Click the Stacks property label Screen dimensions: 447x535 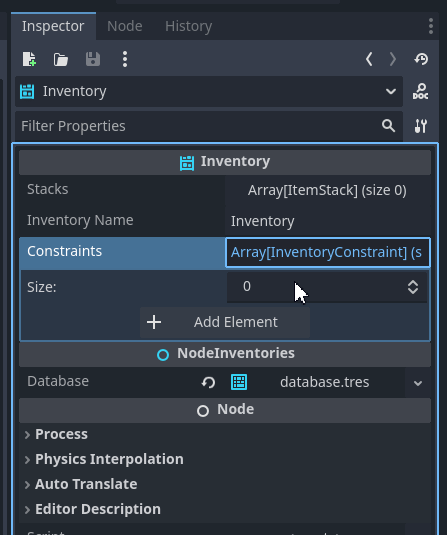[48, 189]
